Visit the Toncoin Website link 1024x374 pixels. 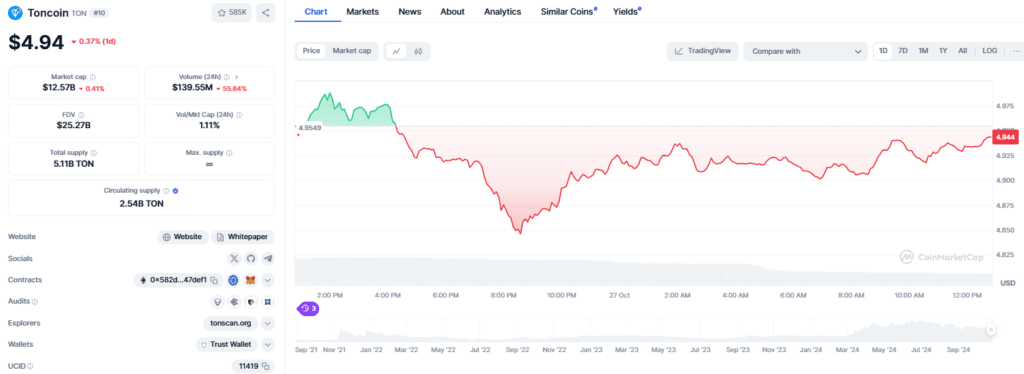pyautogui.click(x=184, y=237)
